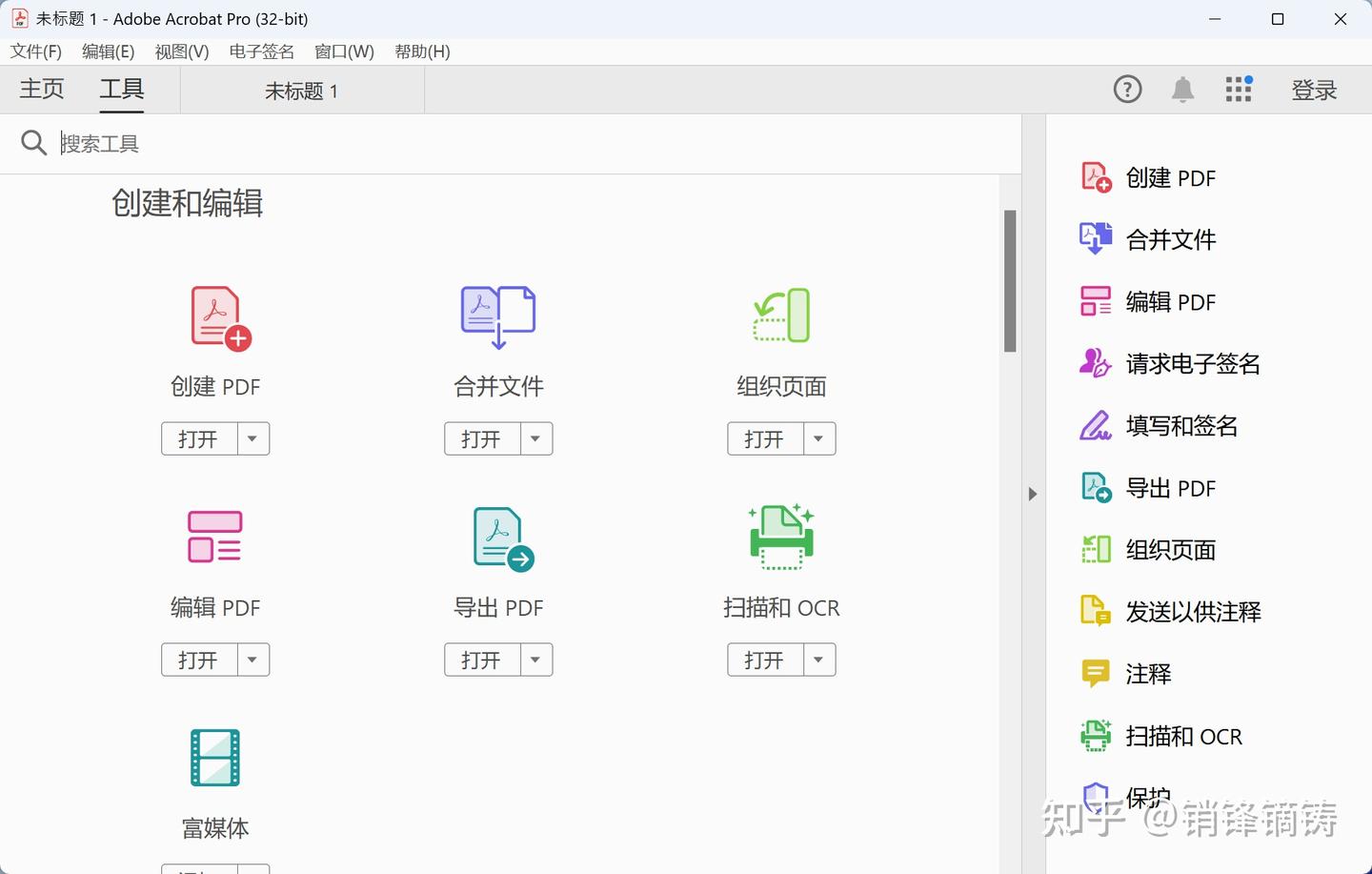This screenshot has height=874, width=1372.
Task: Click the 扫描和 OCR printer icon in the grid
Action: (781, 538)
